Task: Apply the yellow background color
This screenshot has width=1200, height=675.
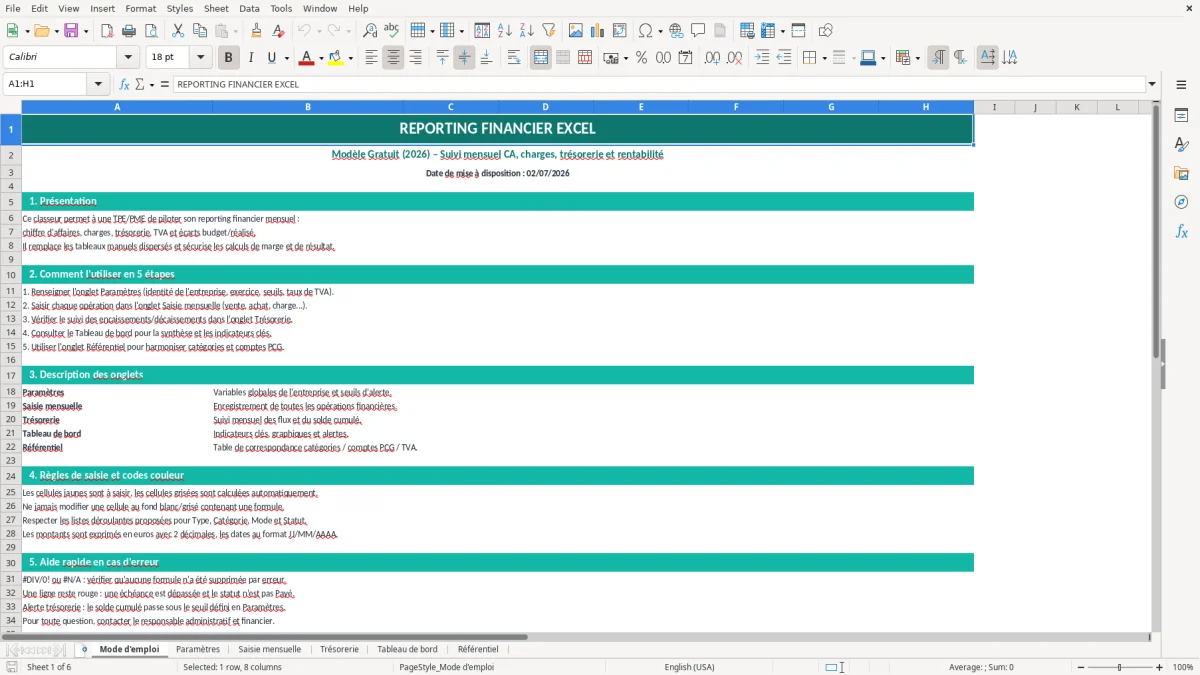Action: point(335,58)
